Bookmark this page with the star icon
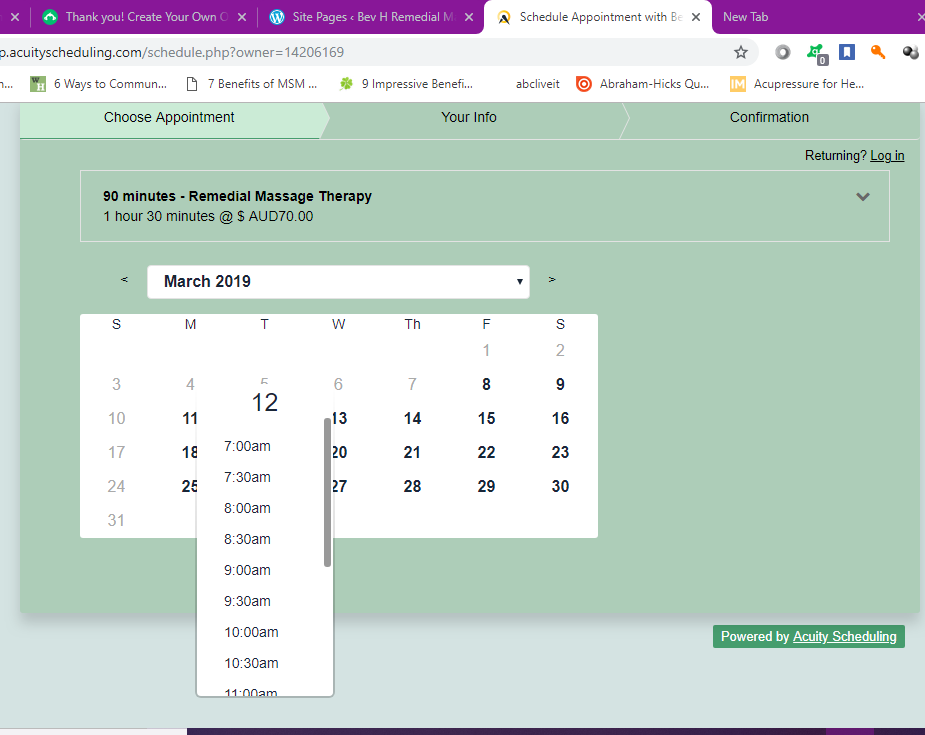The width and height of the screenshot is (925, 735). coord(741,52)
